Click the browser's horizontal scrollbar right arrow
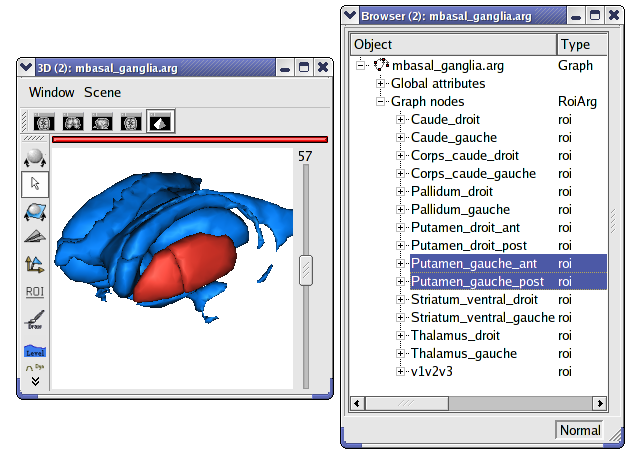 599,403
